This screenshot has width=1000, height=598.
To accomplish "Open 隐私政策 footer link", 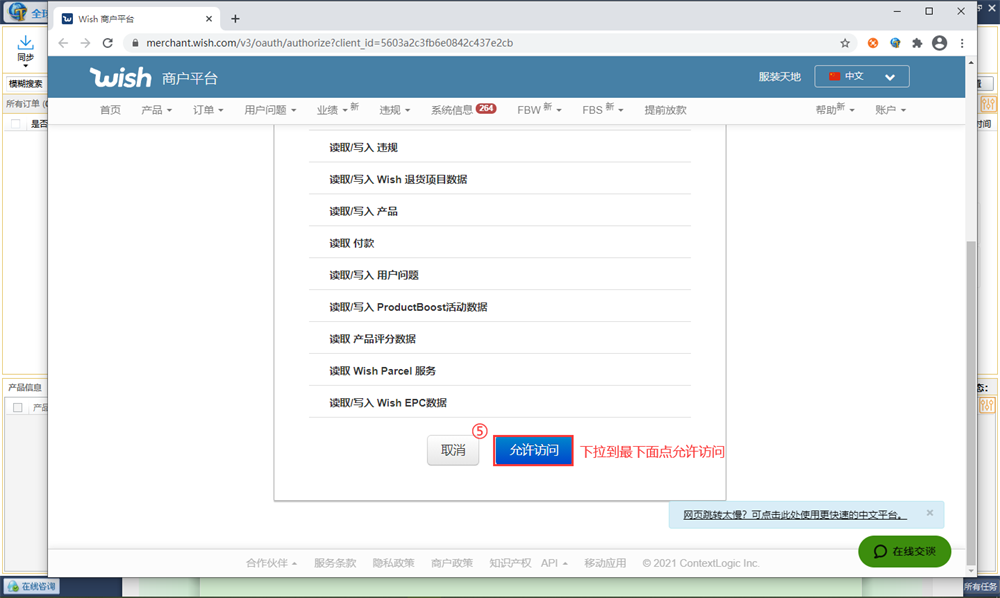I will [x=393, y=563].
